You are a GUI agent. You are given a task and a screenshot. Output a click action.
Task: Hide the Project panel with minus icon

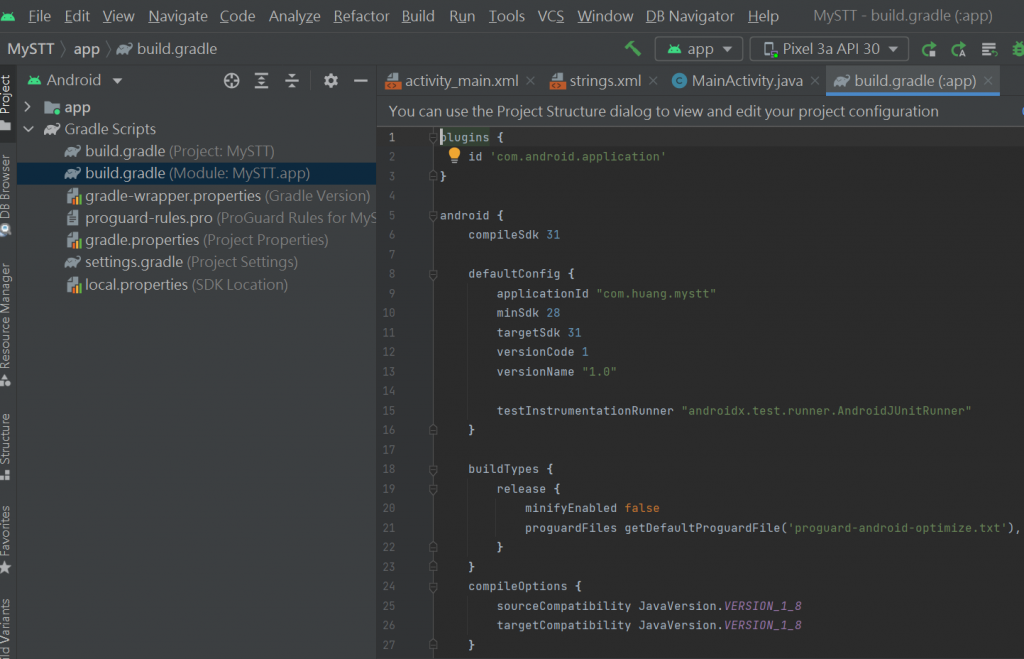coord(360,80)
